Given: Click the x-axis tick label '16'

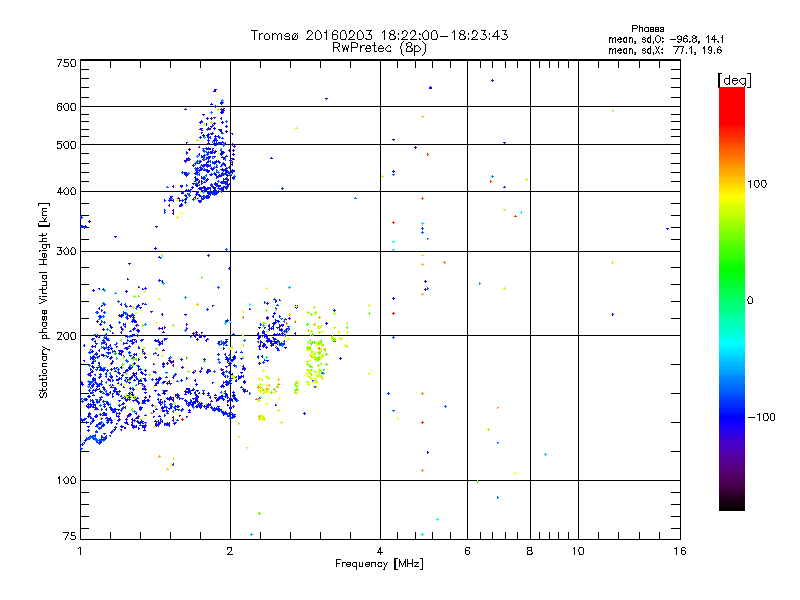Looking at the screenshot, I should [x=680, y=551].
